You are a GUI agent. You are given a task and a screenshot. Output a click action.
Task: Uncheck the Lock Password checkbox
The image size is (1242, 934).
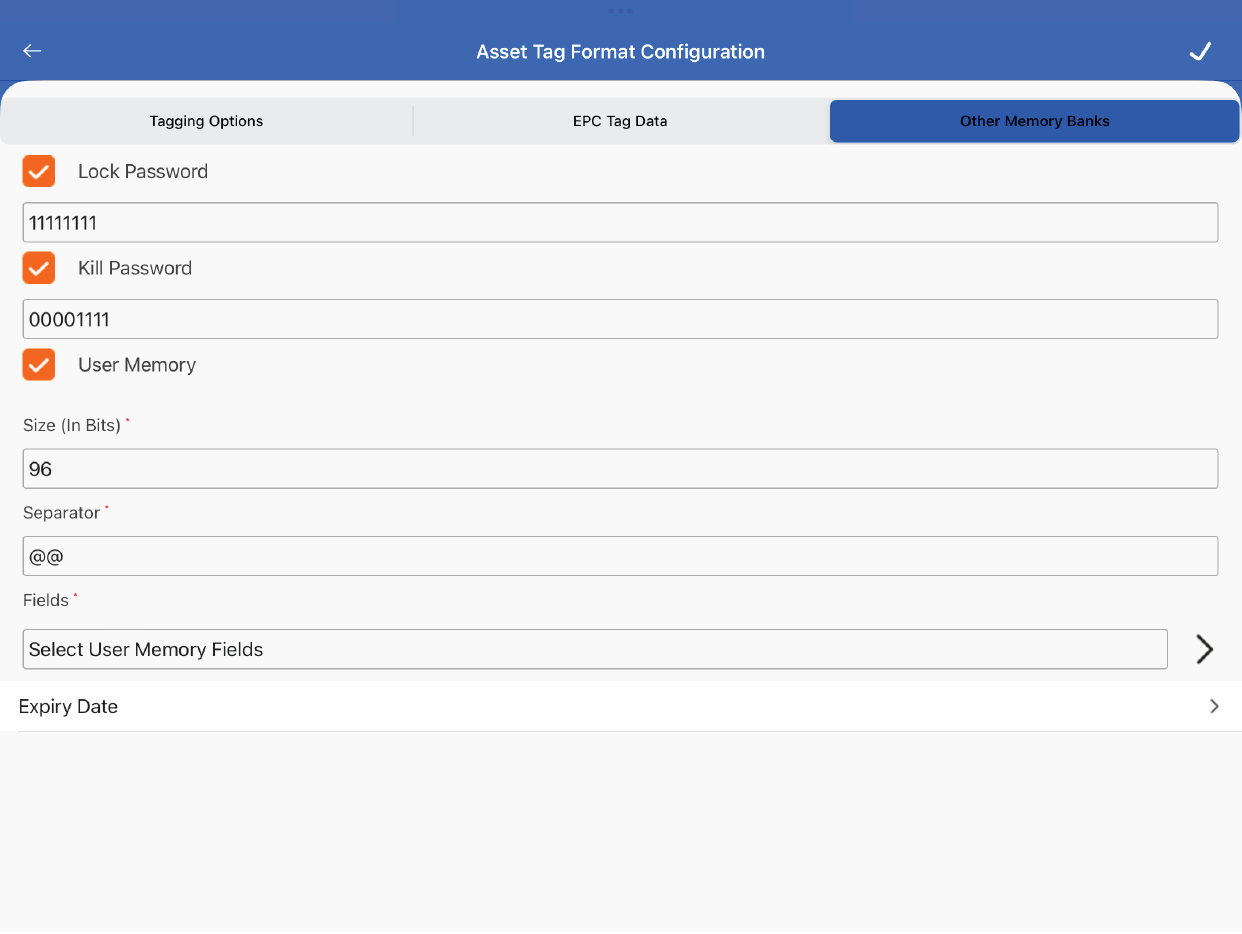pyautogui.click(x=39, y=171)
